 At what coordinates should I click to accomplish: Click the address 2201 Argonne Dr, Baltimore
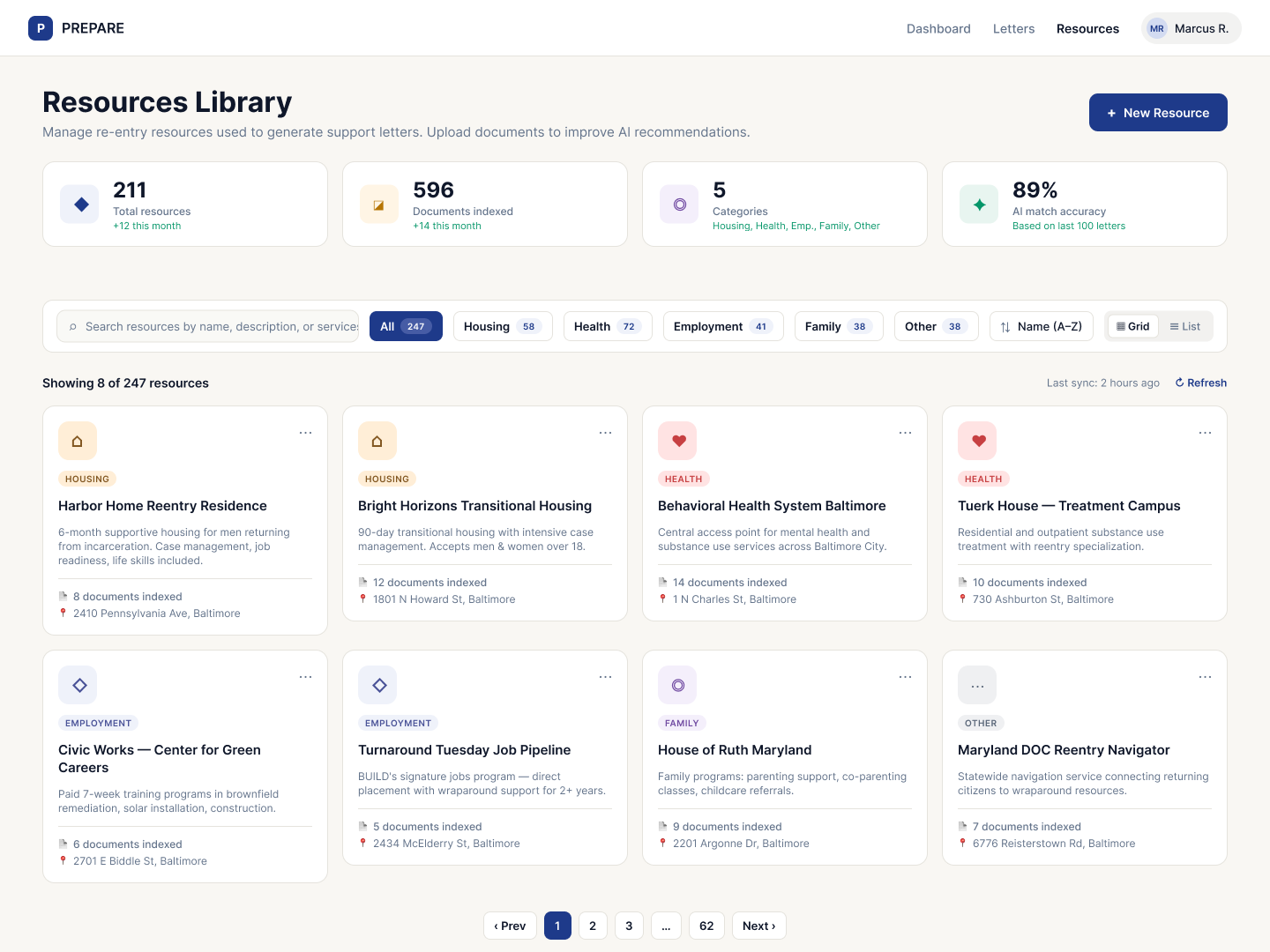741,844
